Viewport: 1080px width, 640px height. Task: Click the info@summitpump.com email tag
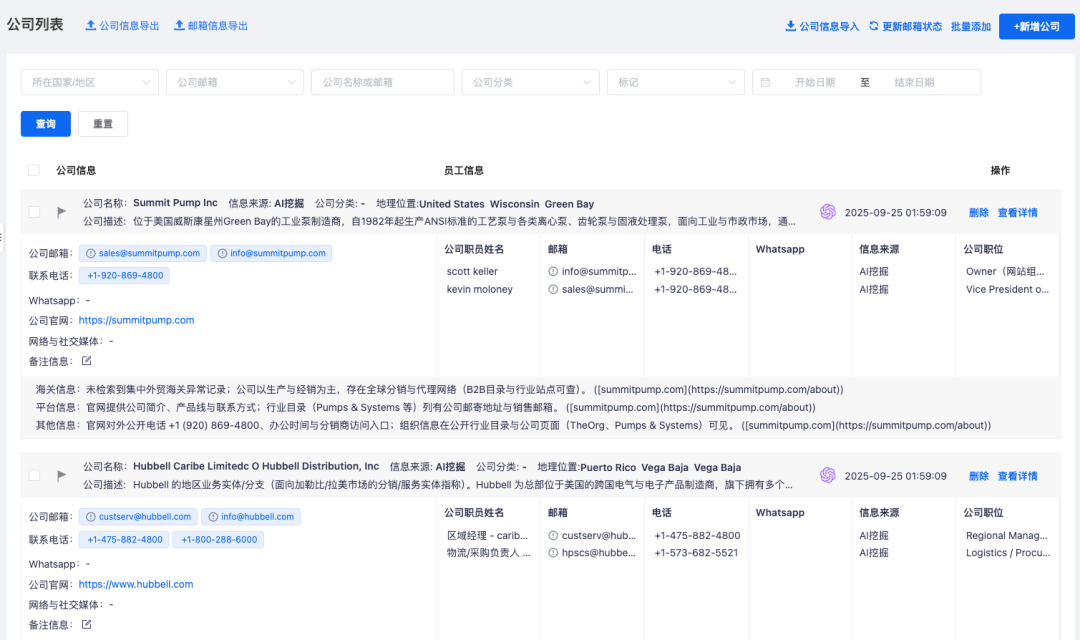[271, 254]
